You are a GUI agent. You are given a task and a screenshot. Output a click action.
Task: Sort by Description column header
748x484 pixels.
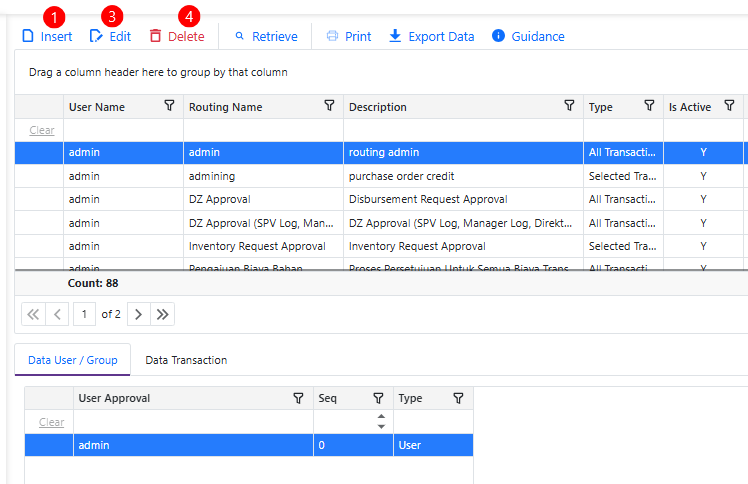[x=378, y=107]
